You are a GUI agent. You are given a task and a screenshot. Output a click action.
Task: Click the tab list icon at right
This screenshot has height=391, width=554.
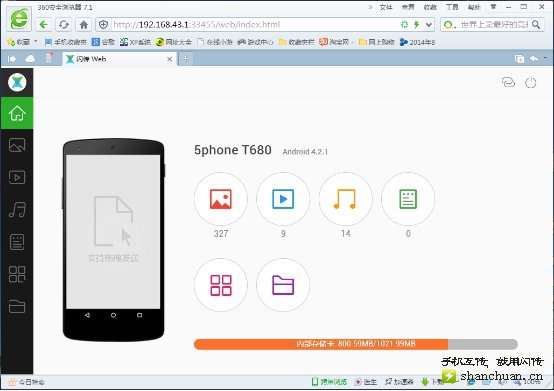click(x=519, y=59)
